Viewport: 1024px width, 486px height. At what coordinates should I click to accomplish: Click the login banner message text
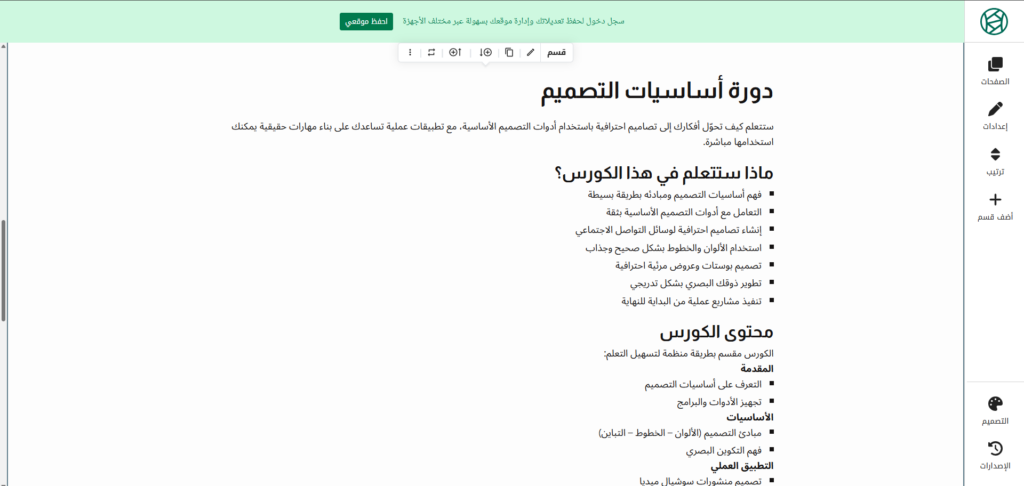pyautogui.click(x=514, y=21)
